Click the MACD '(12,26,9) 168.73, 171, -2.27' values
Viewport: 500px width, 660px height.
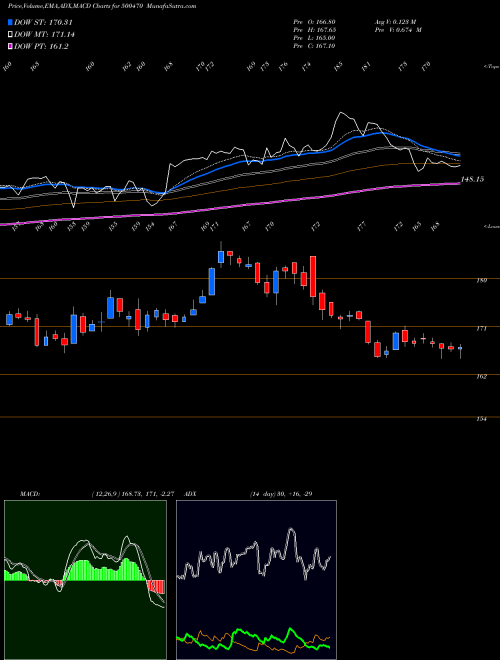click(x=133, y=494)
